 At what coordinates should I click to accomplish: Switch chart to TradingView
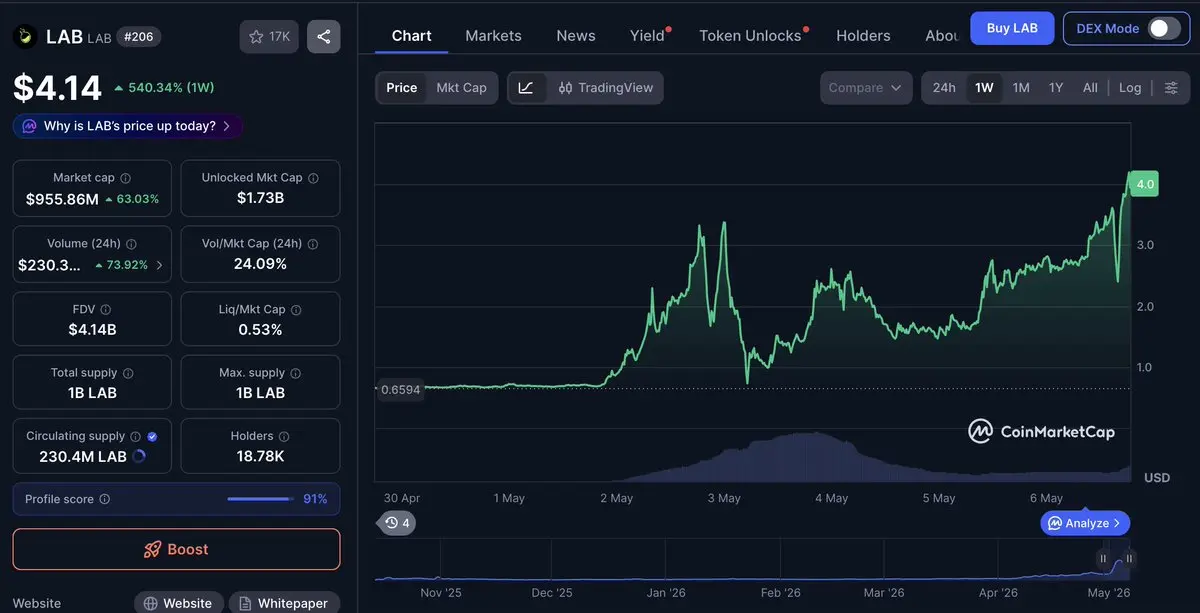pos(605,88)
